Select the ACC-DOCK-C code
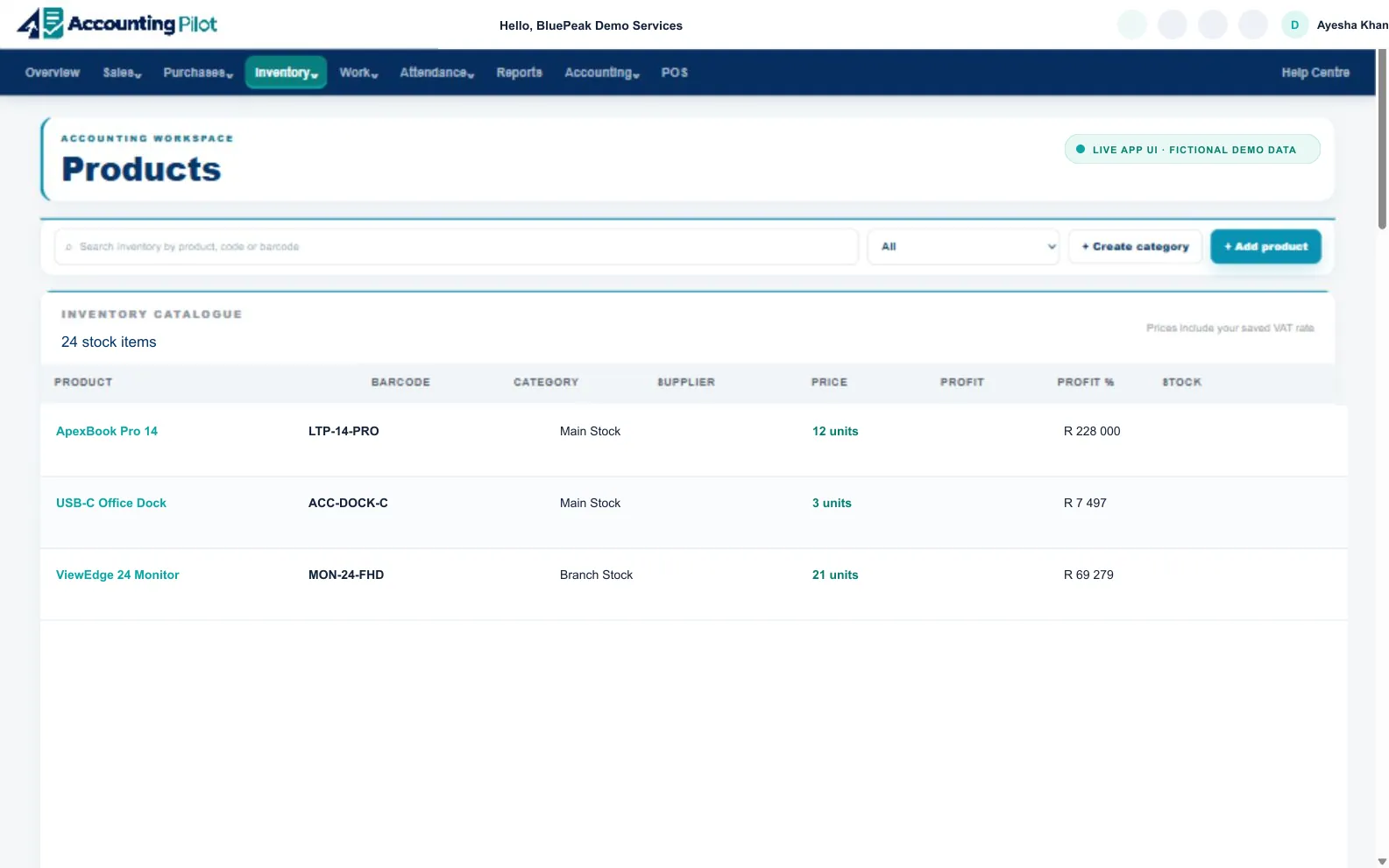 coord(348,503)
